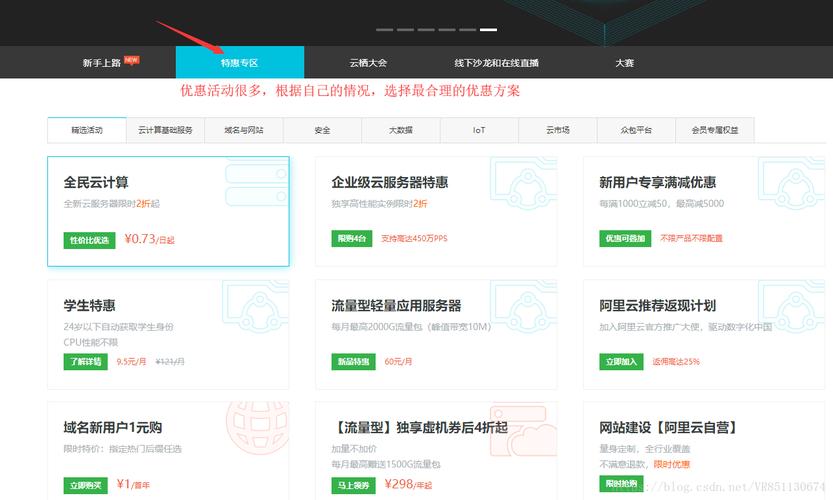The image size is (833, 500).
Task: Select the first carousel indicator dash
Action: pos(385,30)
